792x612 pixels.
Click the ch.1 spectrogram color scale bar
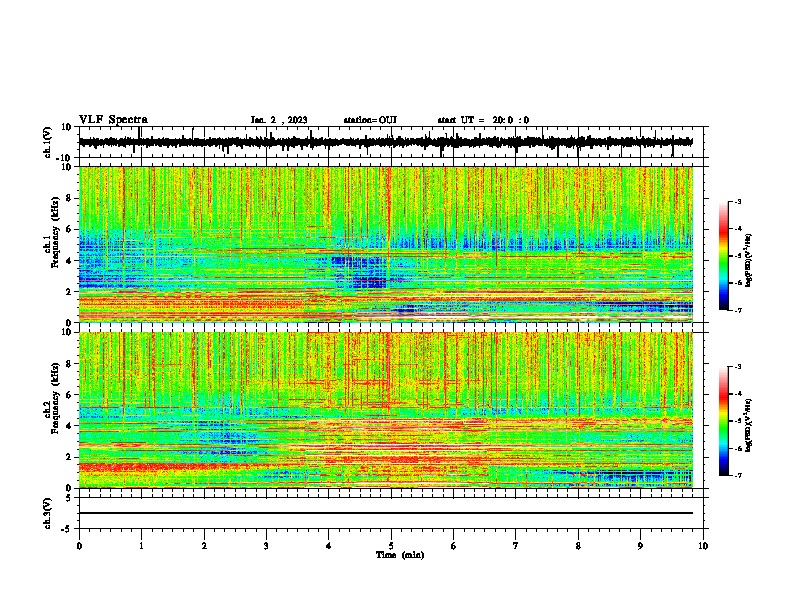point(723,255)
